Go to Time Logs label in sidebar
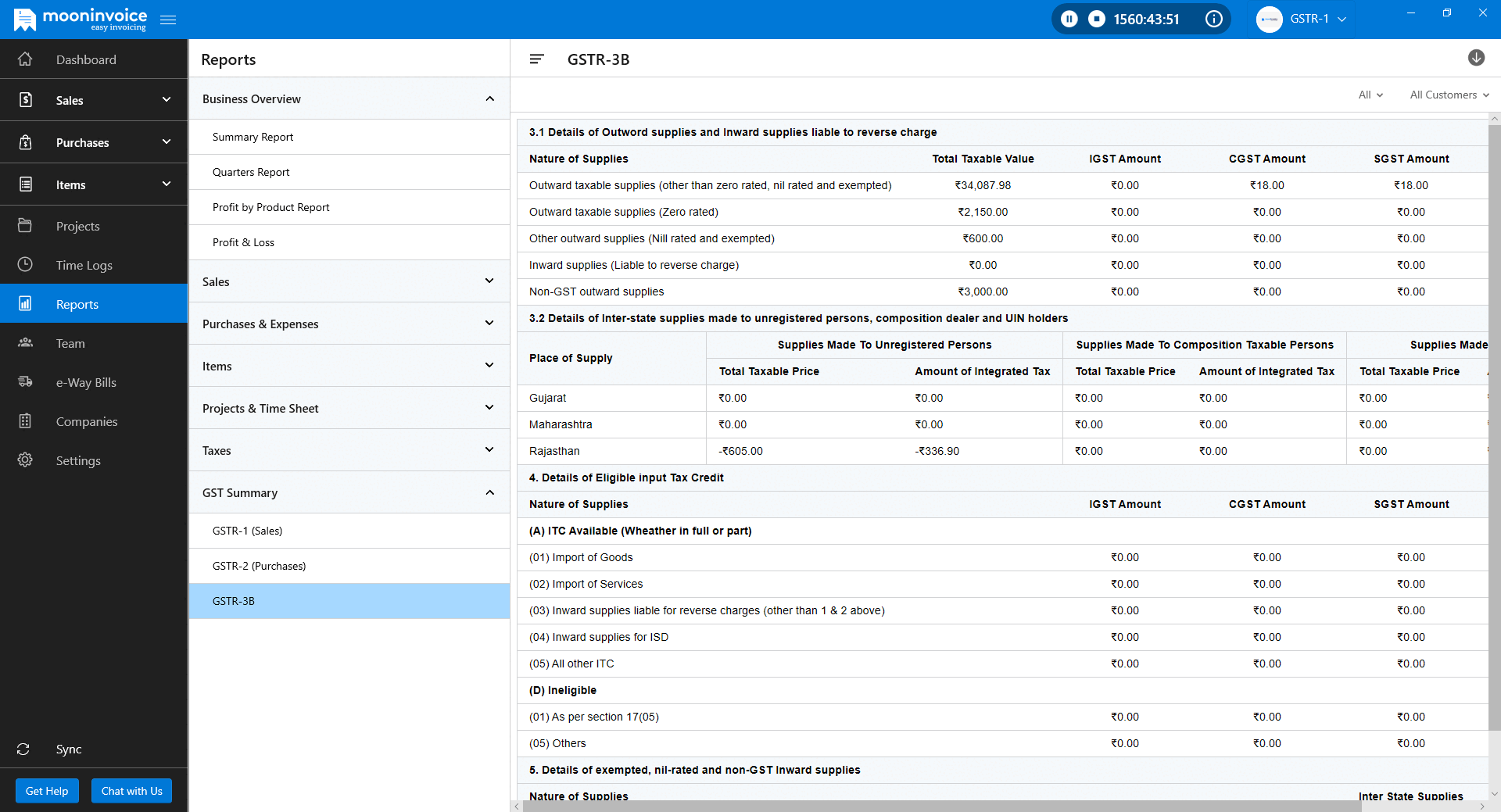This screenshot has height=812, width=1501. click(x=84, y=265)
